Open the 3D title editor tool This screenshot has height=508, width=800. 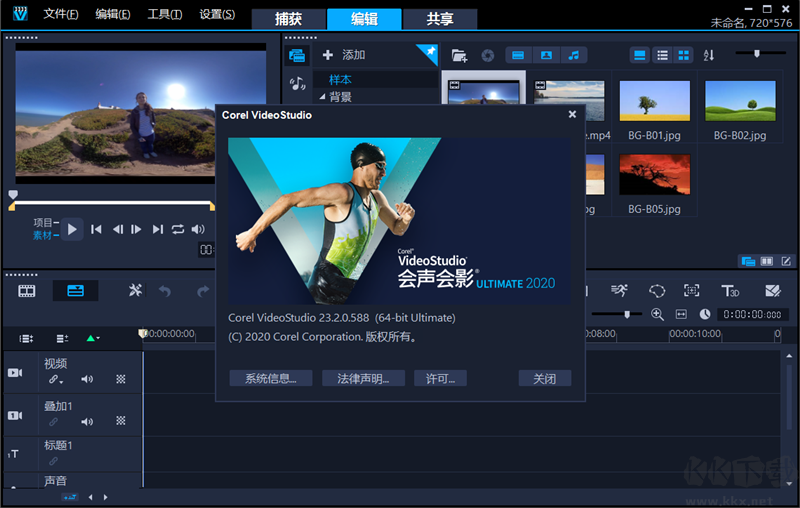(x=730, y=291)
